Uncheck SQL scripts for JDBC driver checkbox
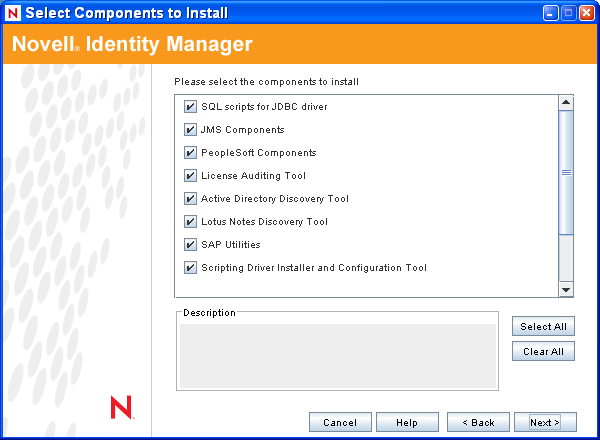 coord(190,106)
